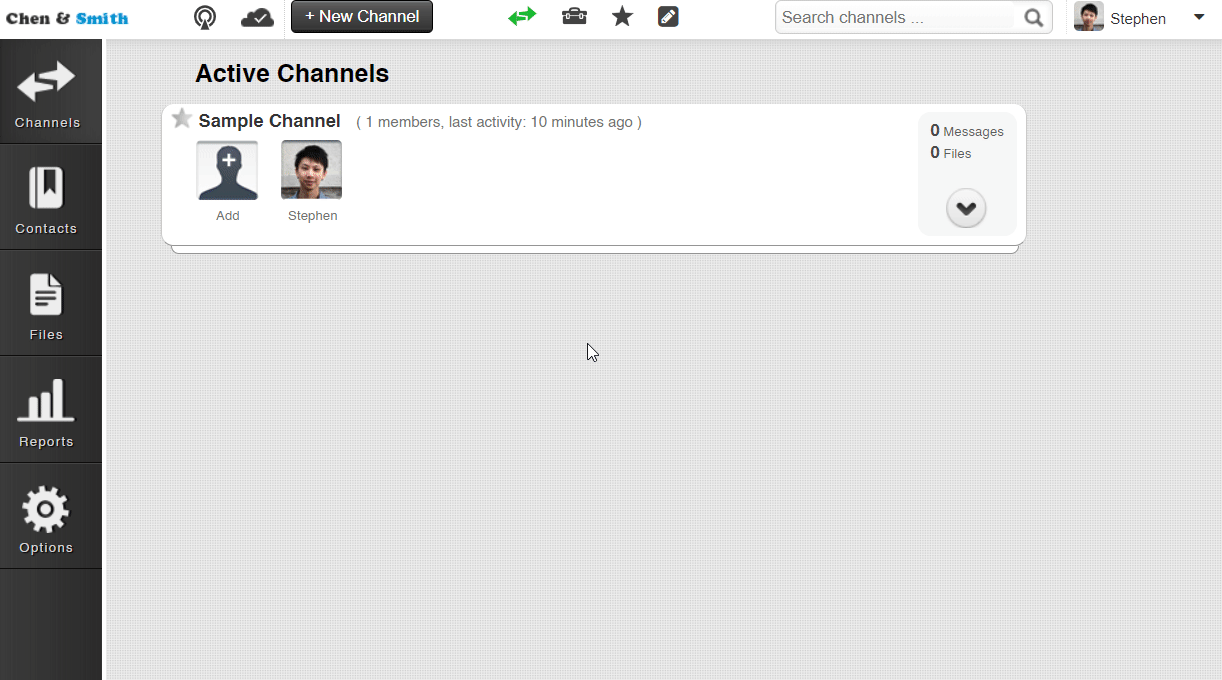Click the star favorites icon in top bar
The image size is (1222, 680).
[x=622, y=17]
